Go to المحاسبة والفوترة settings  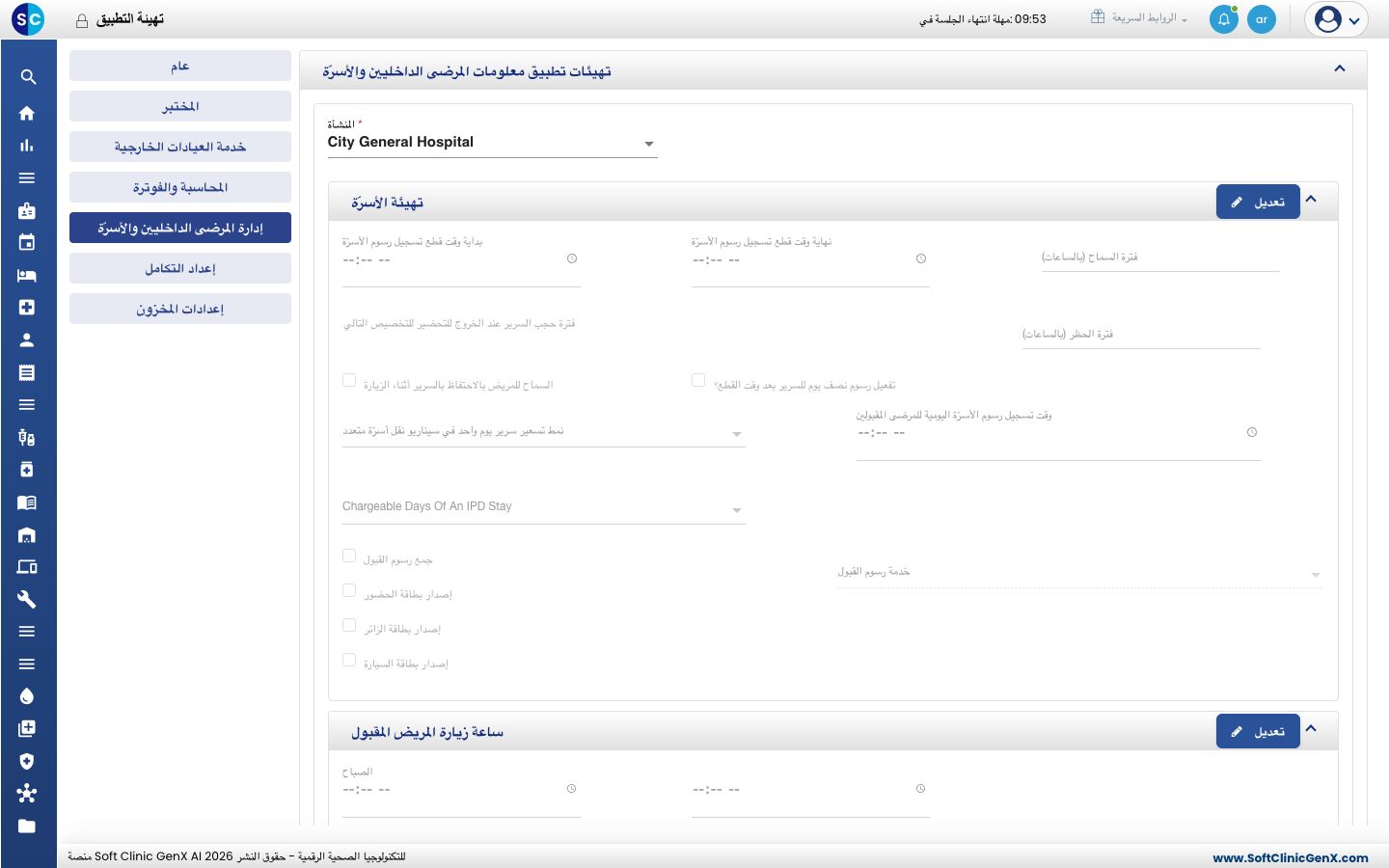click(180, 187)
